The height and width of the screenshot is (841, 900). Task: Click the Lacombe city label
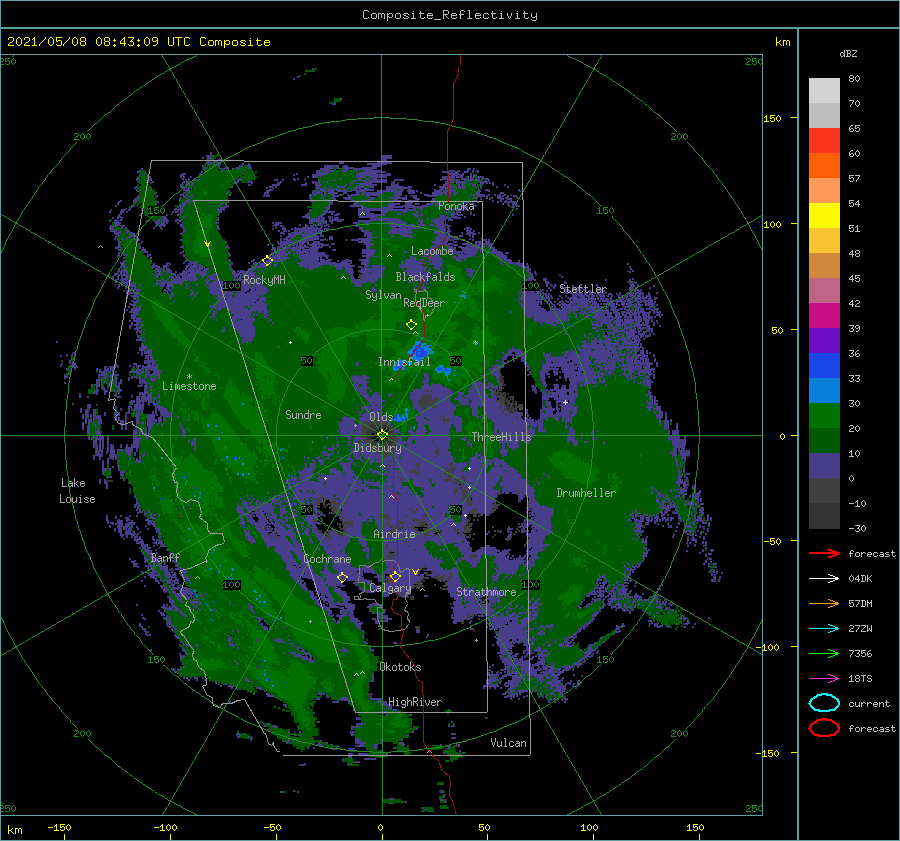pos(432,251)
